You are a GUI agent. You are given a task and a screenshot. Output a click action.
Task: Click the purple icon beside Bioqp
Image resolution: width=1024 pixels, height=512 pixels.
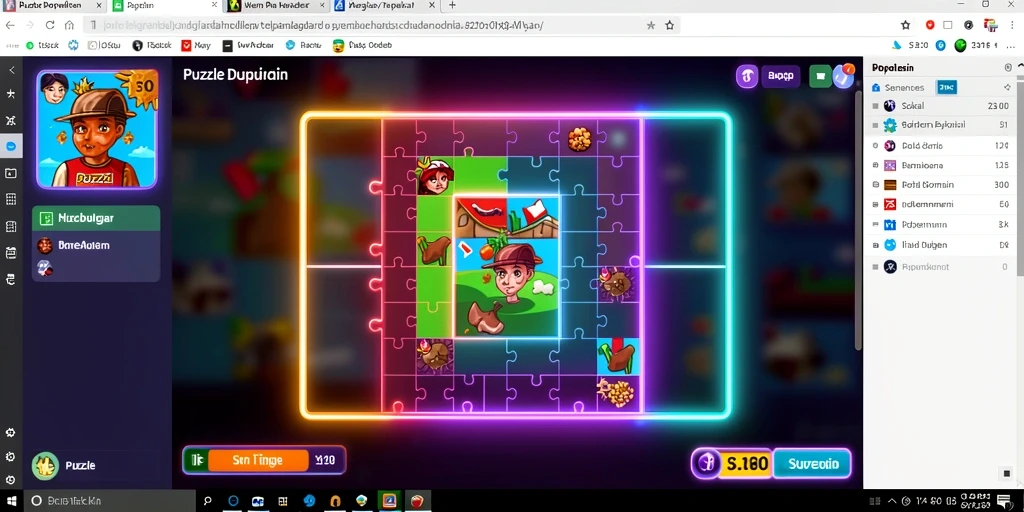[747, 76]
